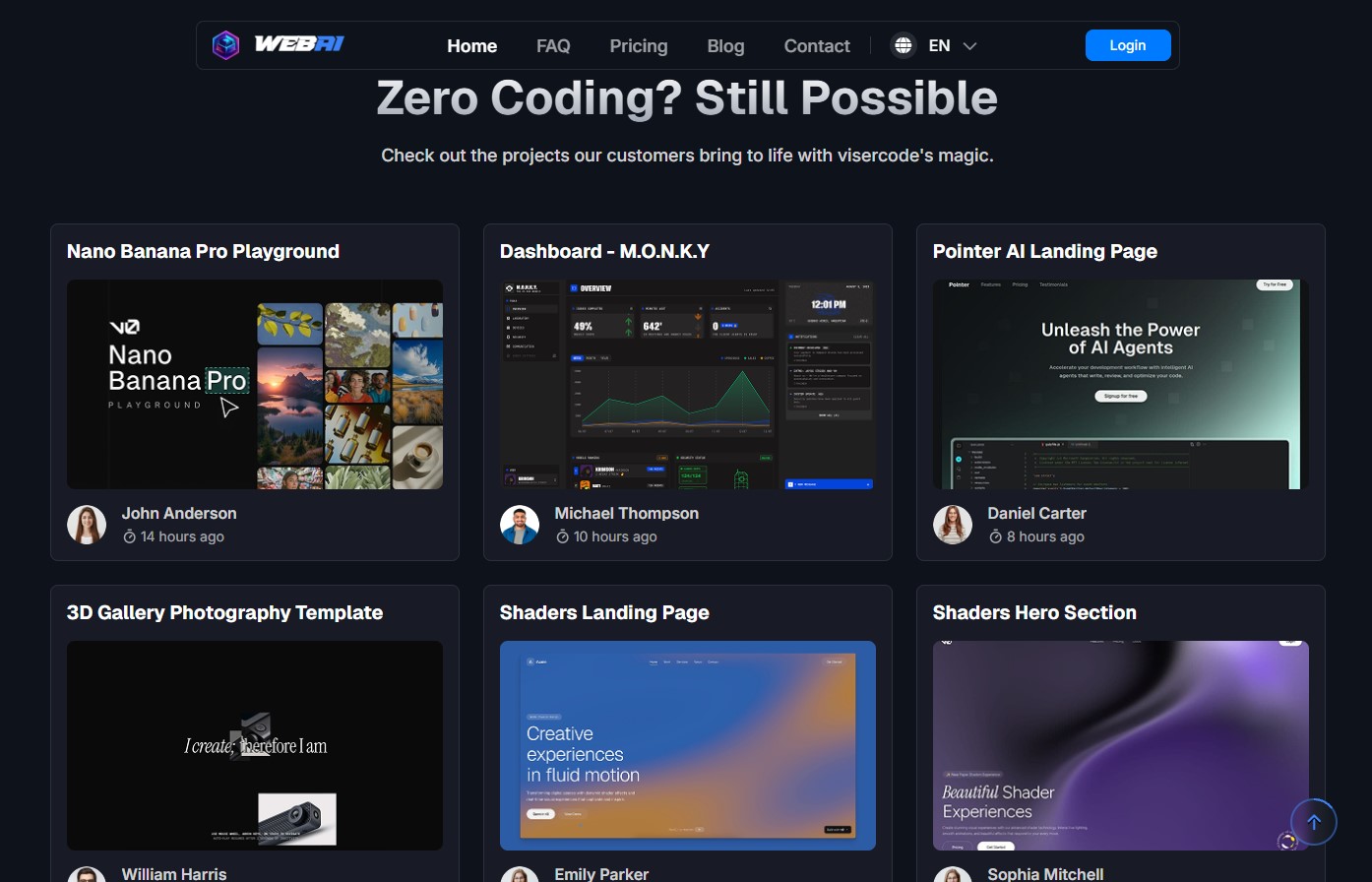Click Michael Thompson's avatar picture
The height and width of the screenshot is (882, 1372).
[x=520, y=525]
